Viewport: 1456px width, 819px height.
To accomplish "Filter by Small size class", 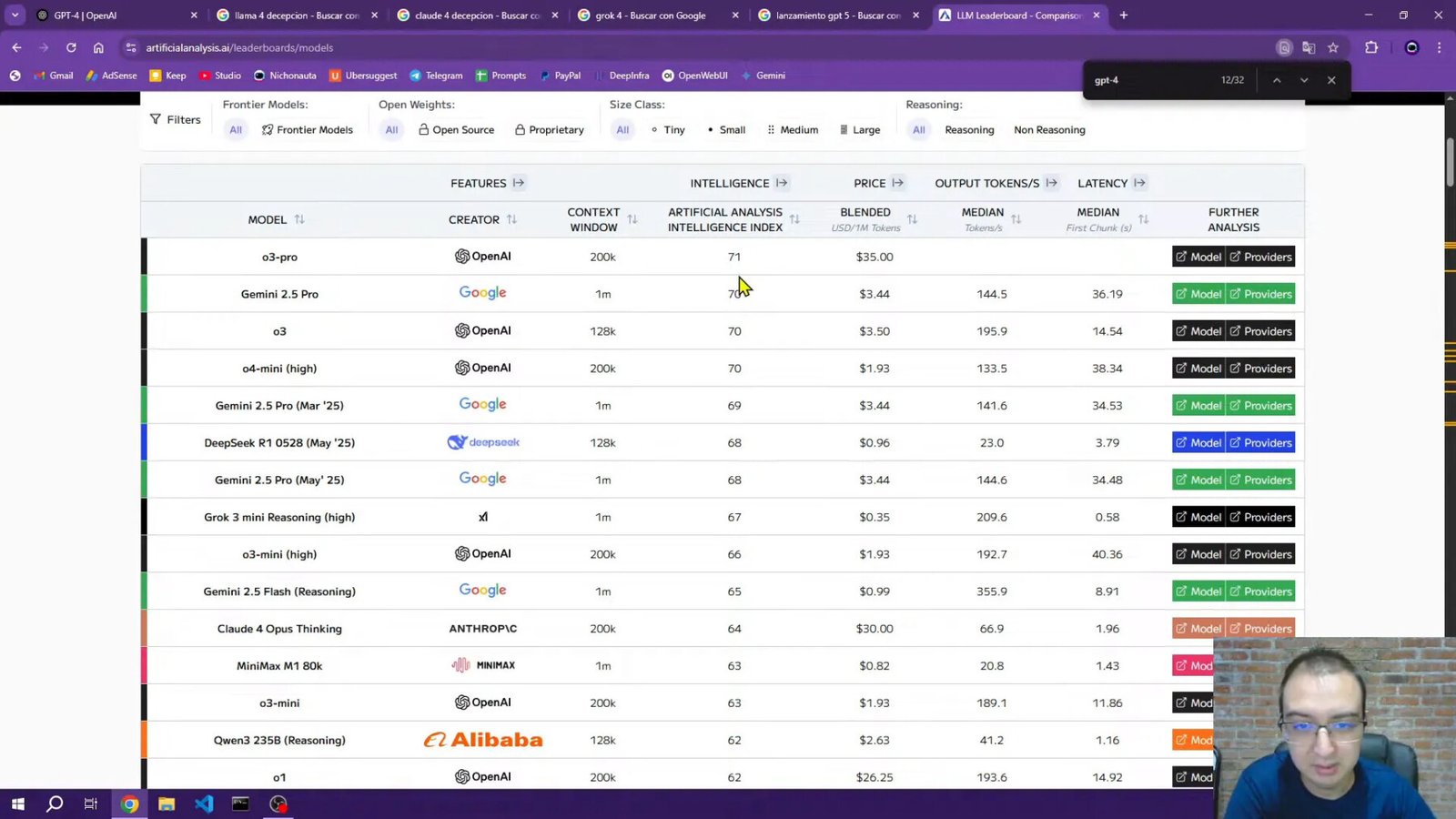I will pos(726,130).
